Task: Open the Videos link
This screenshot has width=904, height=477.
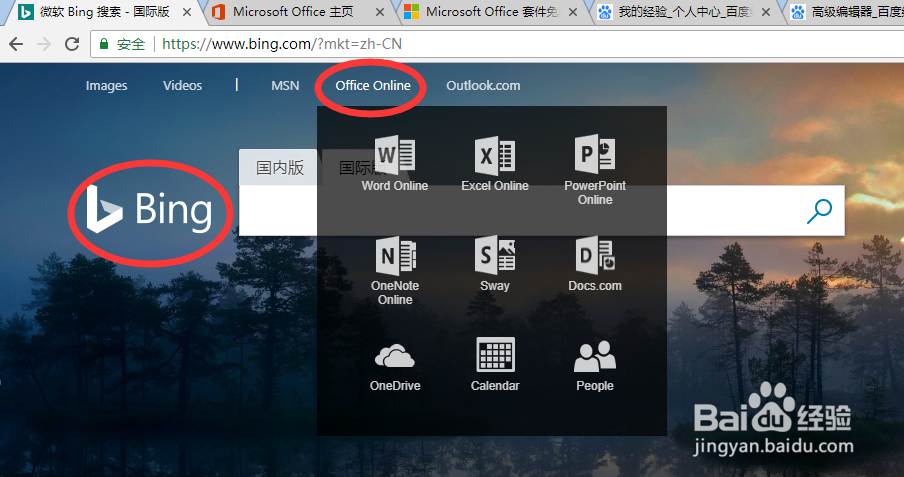Action: [x=182, y=85]
